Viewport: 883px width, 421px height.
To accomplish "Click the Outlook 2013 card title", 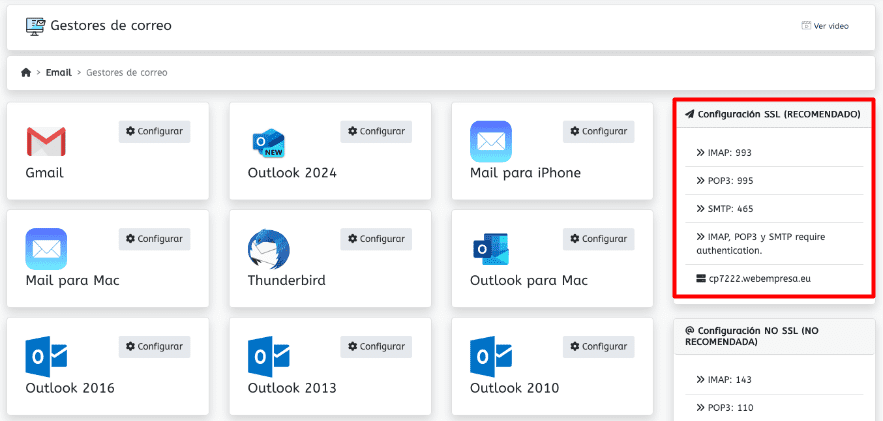I will [x=292, y=388].
